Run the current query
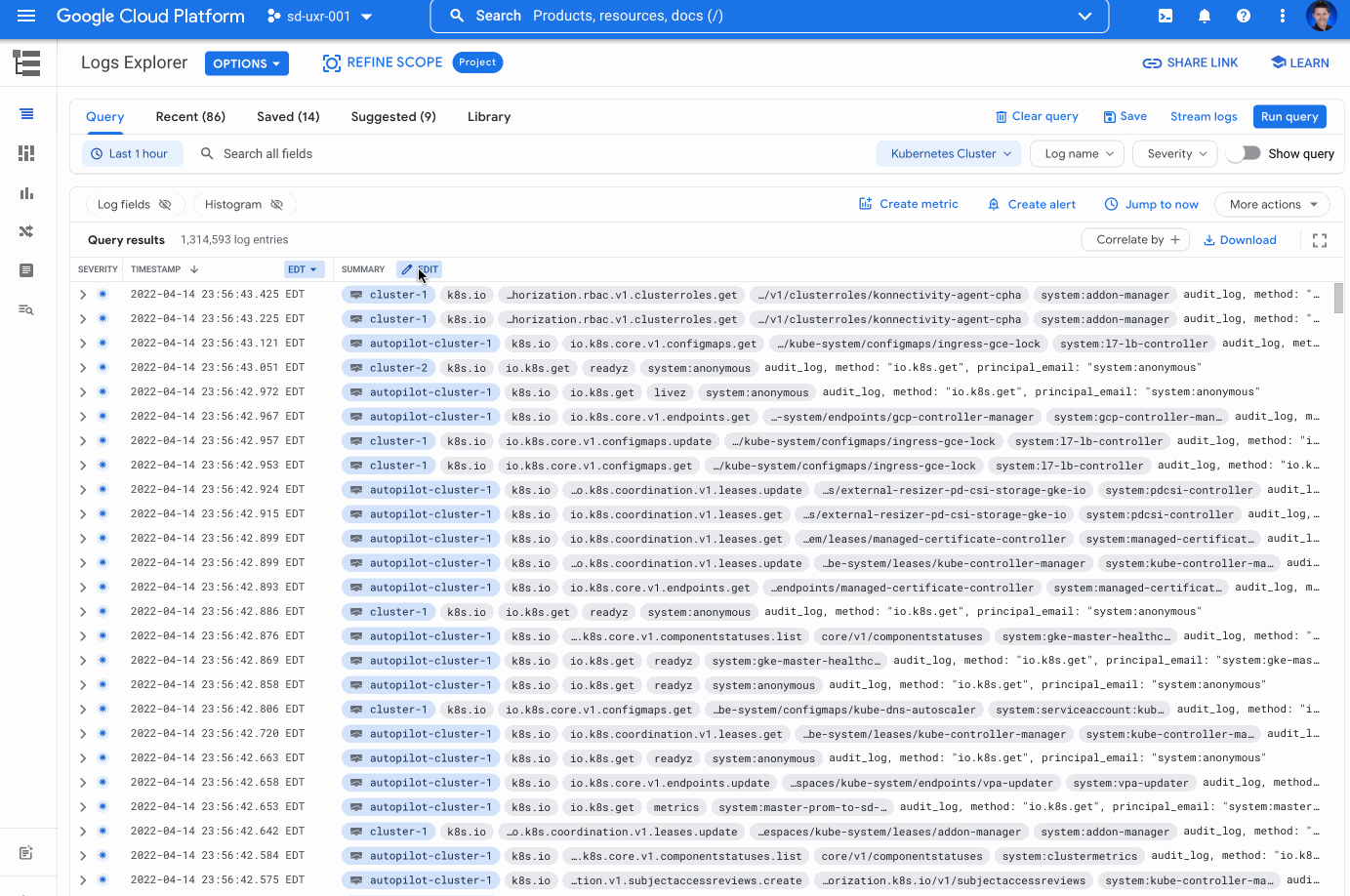The height and width of the screenshot is (896, 1350). pos(1289,116)
